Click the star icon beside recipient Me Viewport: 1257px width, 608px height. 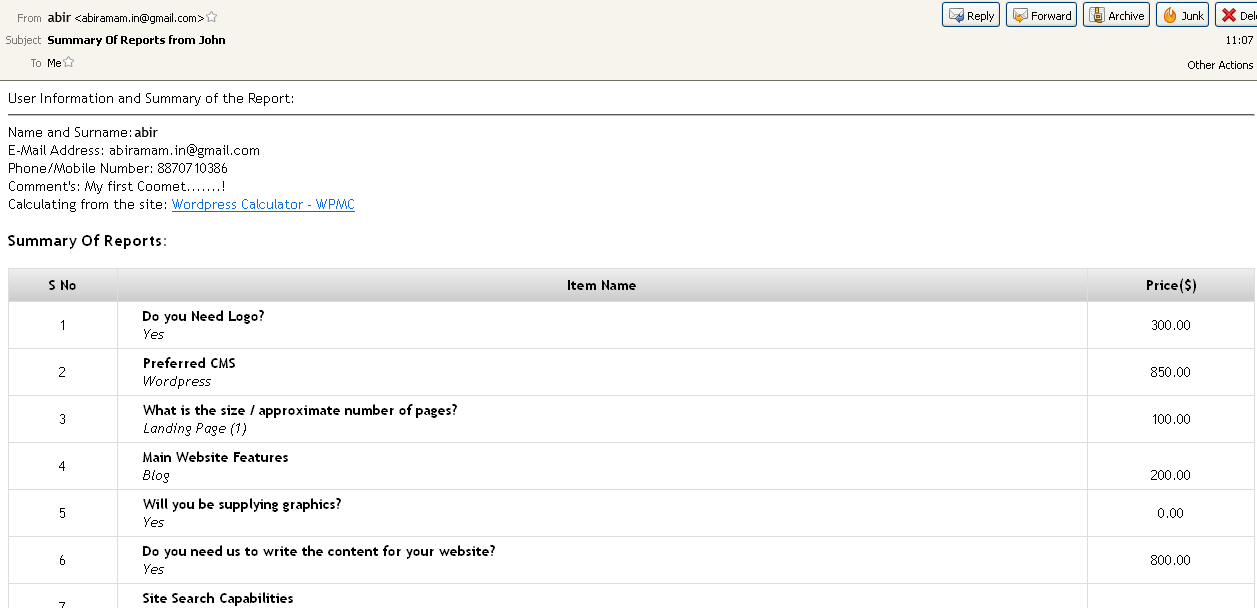pyautogui.click(x=69, y=62)
